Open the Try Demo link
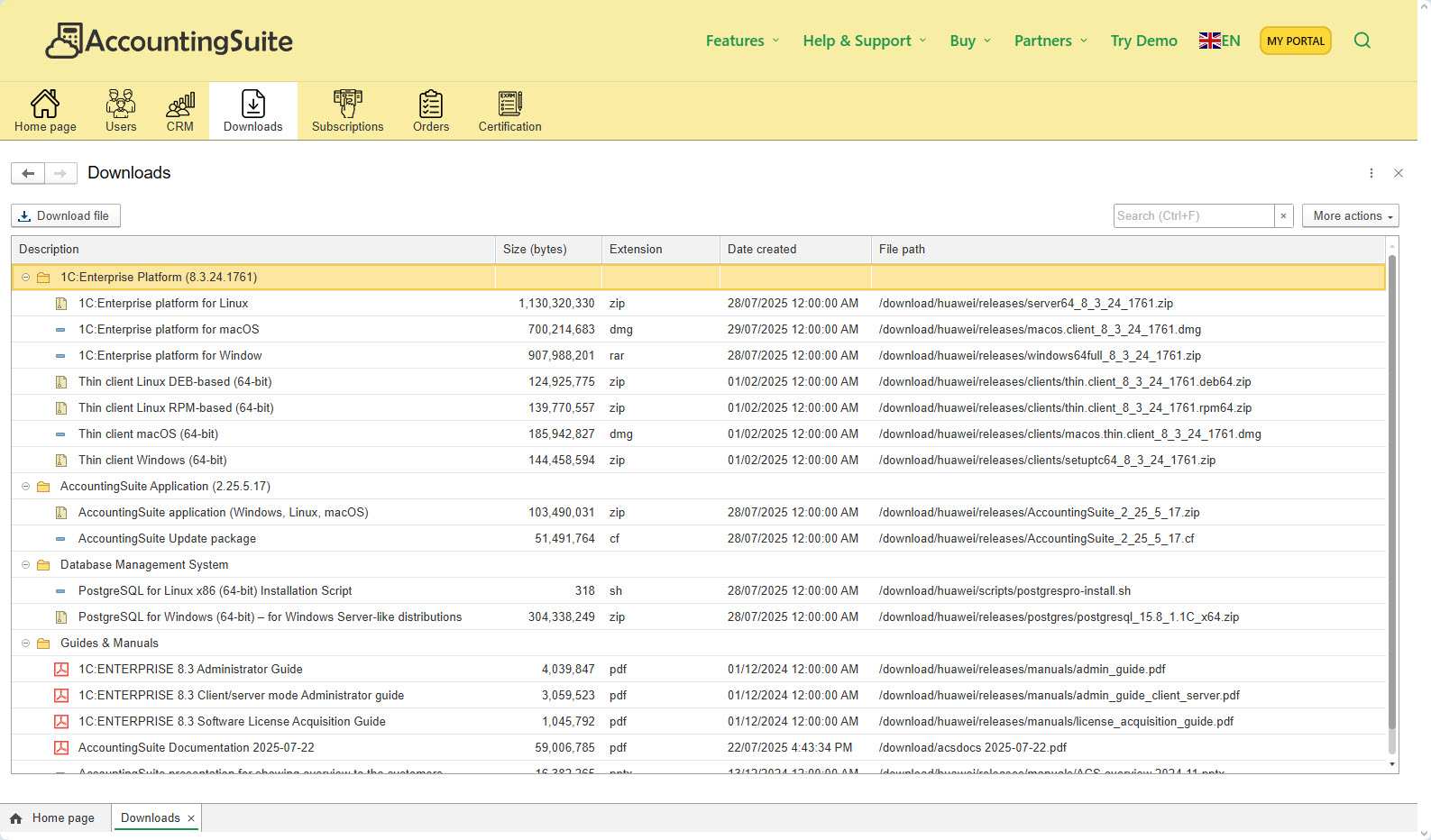 click(x=1144, y=41)
